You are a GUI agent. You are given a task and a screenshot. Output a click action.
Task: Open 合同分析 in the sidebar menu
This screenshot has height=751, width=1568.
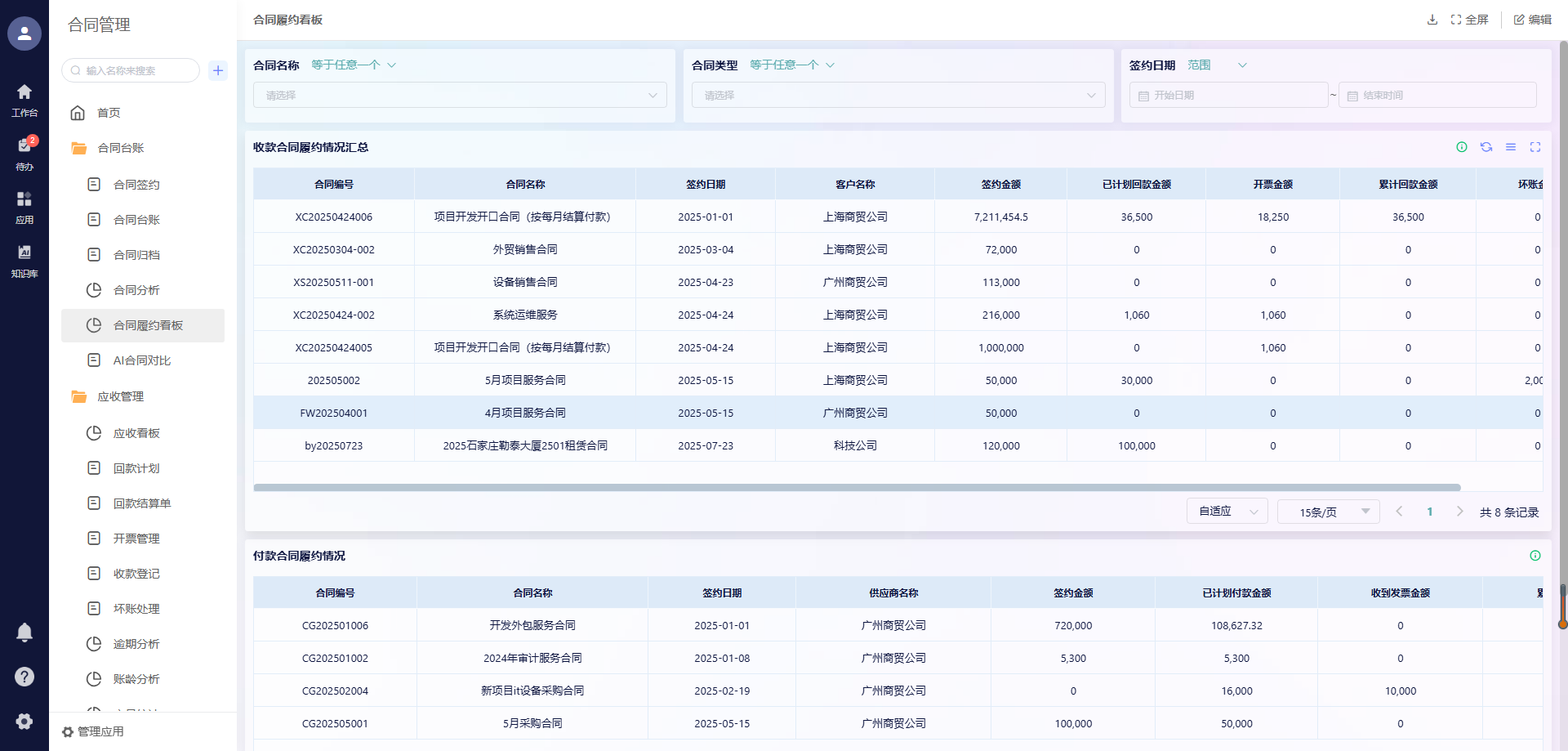(136, 290)
